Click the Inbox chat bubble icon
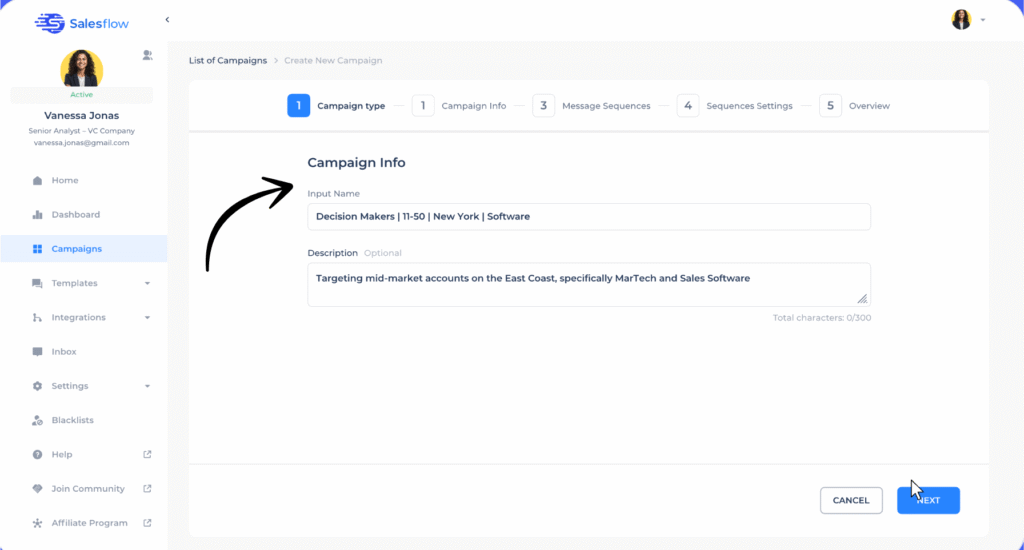 [x=37, y=352]
